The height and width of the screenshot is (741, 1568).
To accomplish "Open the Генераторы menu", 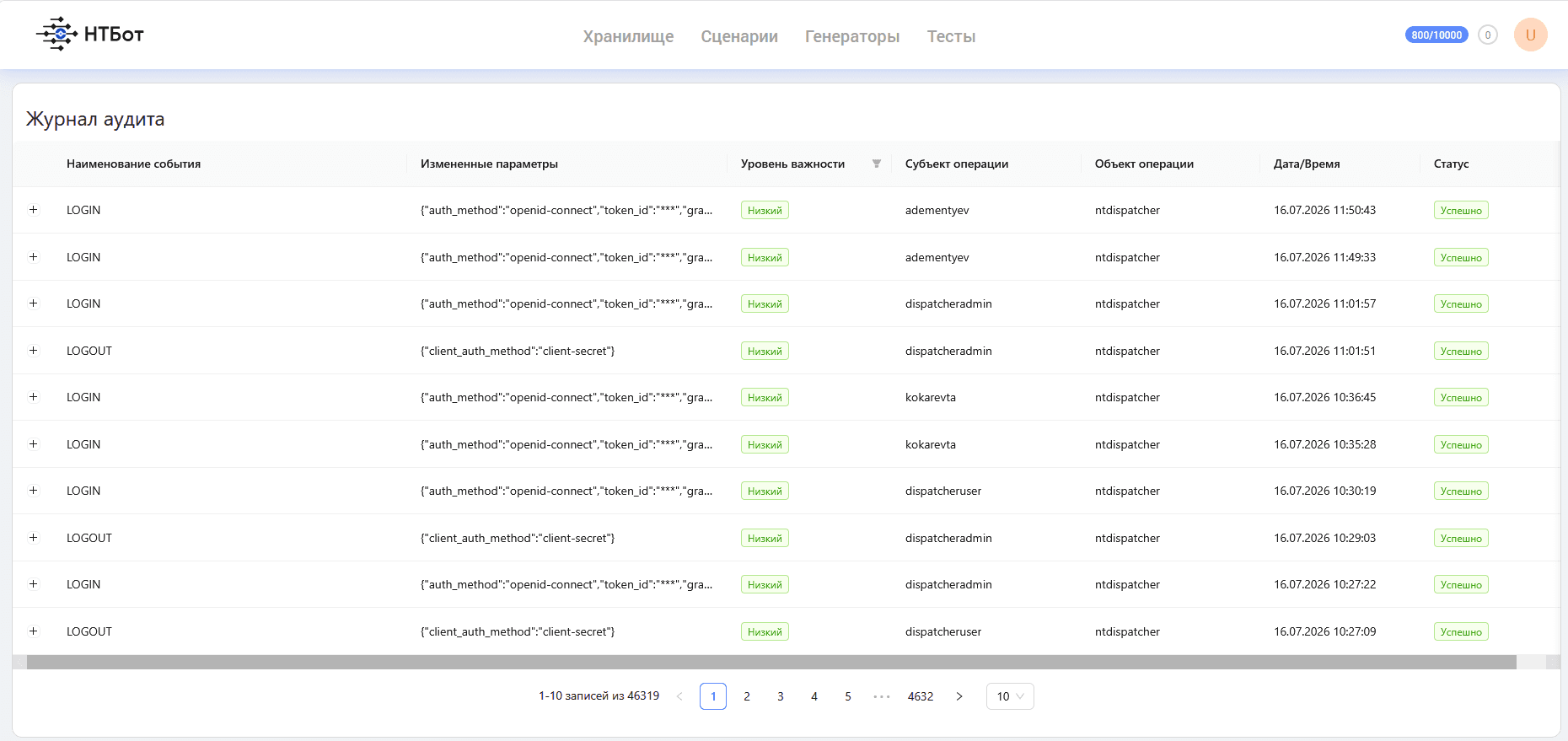I will click(852, 36).
